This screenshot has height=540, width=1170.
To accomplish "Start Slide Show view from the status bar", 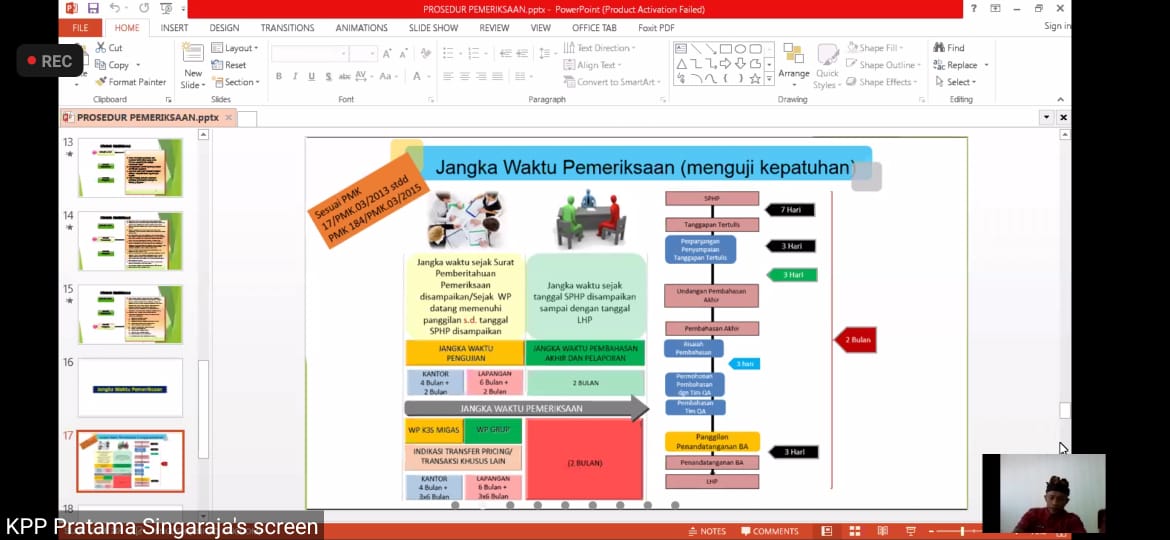I will (911, 531).
